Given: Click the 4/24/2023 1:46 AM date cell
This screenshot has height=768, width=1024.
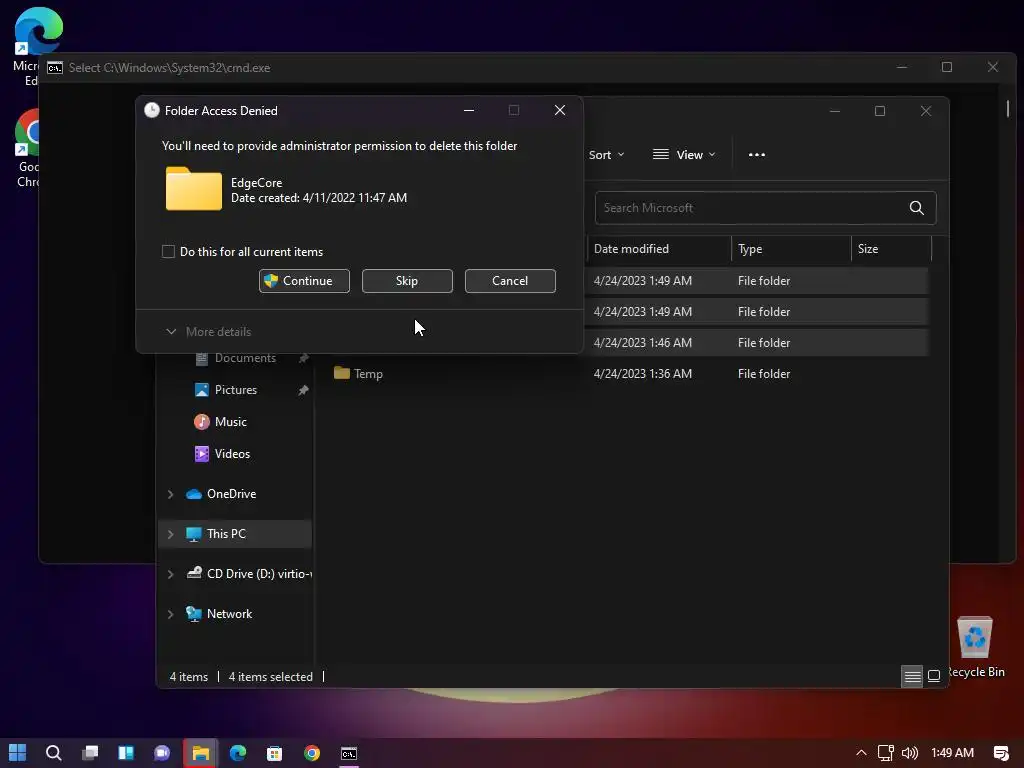Looking at the screenshot, I should 643,343.
